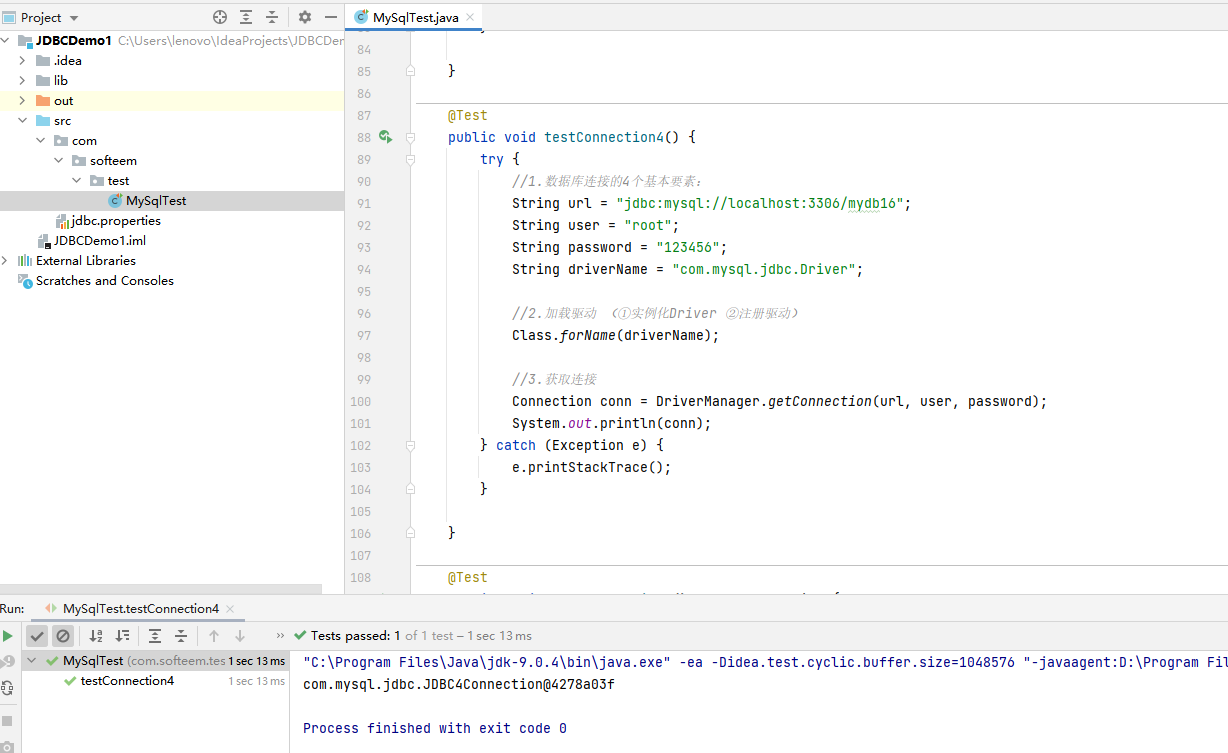Fold method at line 88 gutter marker

[x=411, y=137]
